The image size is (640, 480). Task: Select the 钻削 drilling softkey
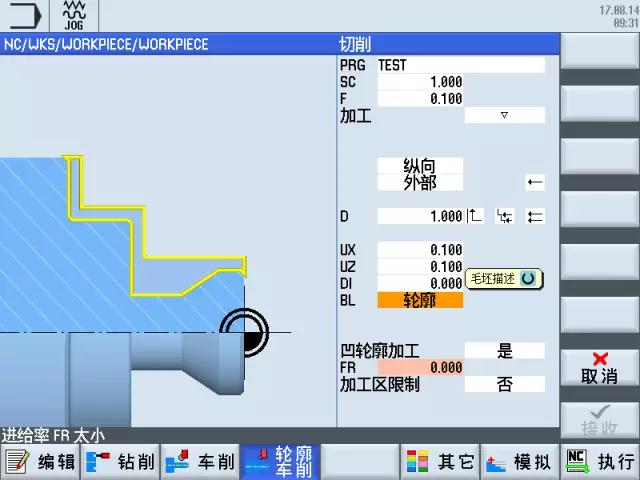click(x=120, y=462)
